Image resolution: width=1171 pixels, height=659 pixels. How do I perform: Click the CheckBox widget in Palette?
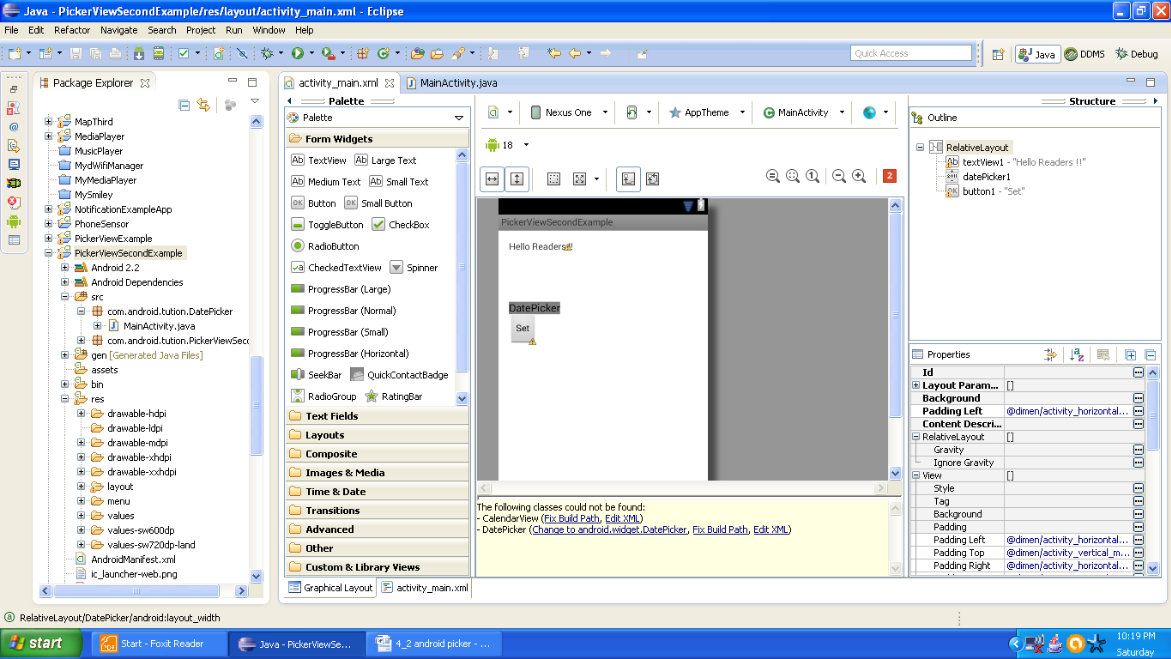[400, 224]
